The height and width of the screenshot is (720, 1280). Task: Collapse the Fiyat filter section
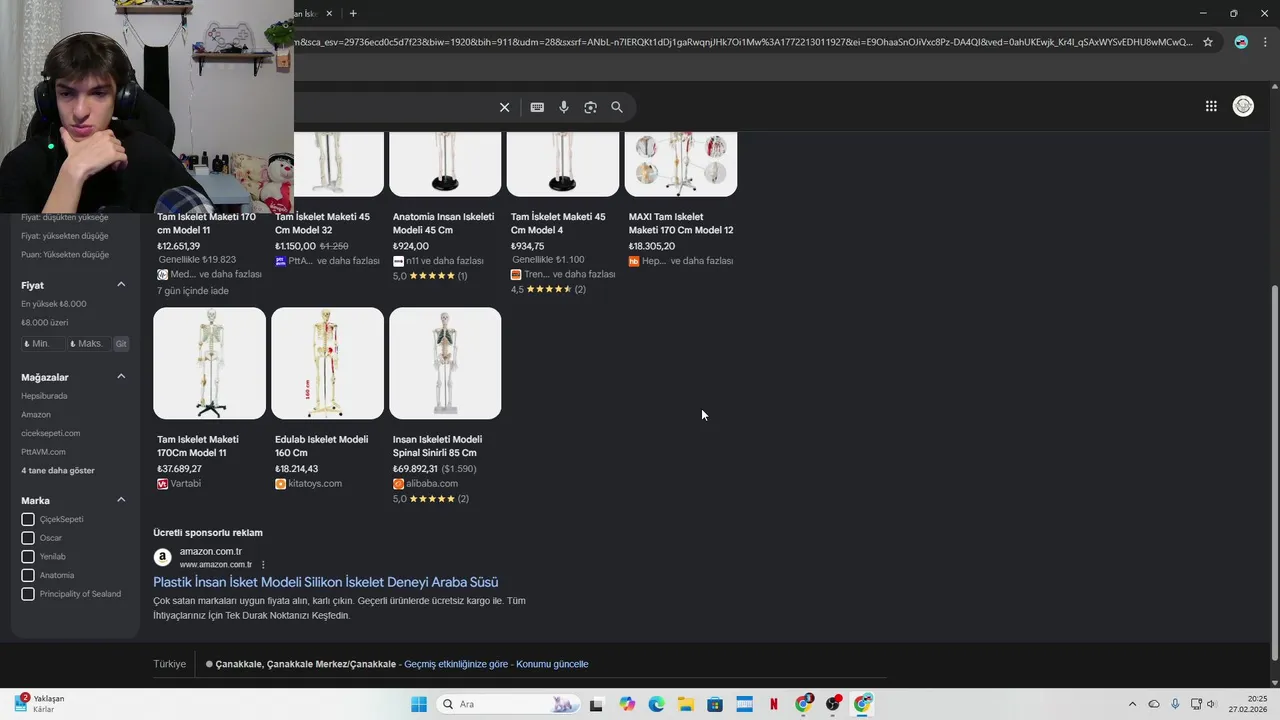[x=121, y=284]
